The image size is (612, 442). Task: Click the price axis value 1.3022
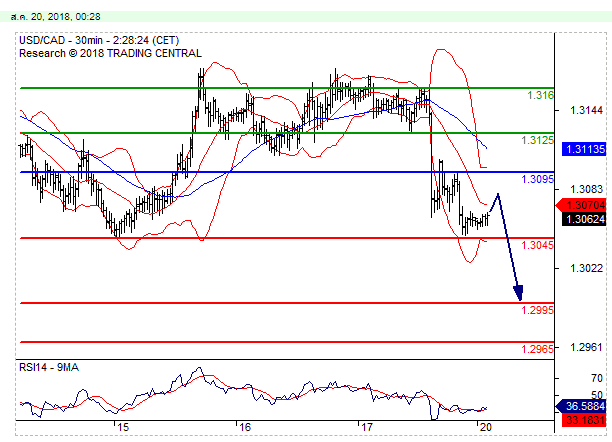coord(586,268)
